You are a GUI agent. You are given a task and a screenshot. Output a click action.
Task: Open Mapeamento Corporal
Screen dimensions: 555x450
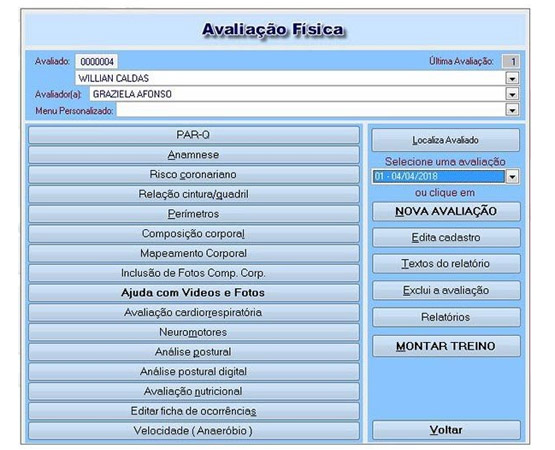click(x=194, y=254)
